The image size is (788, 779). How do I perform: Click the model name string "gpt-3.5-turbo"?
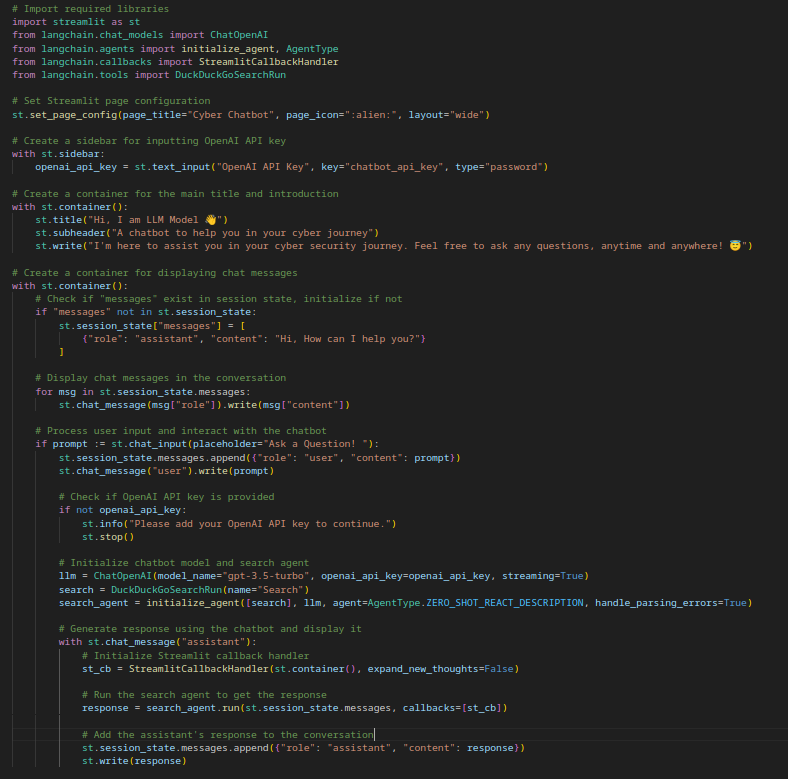pyautogui.click(x=265, y=576)
